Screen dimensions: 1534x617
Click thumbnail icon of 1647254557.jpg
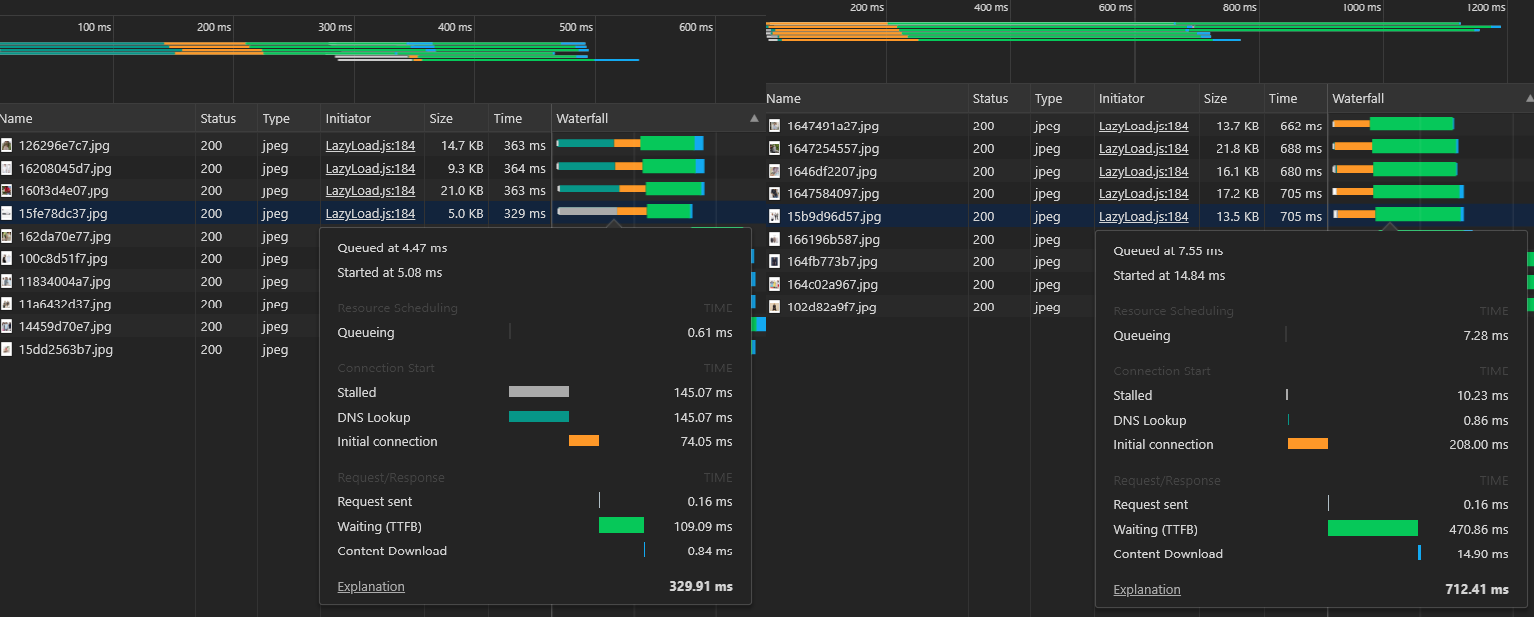pyautogui.click(x=774, y=148)
